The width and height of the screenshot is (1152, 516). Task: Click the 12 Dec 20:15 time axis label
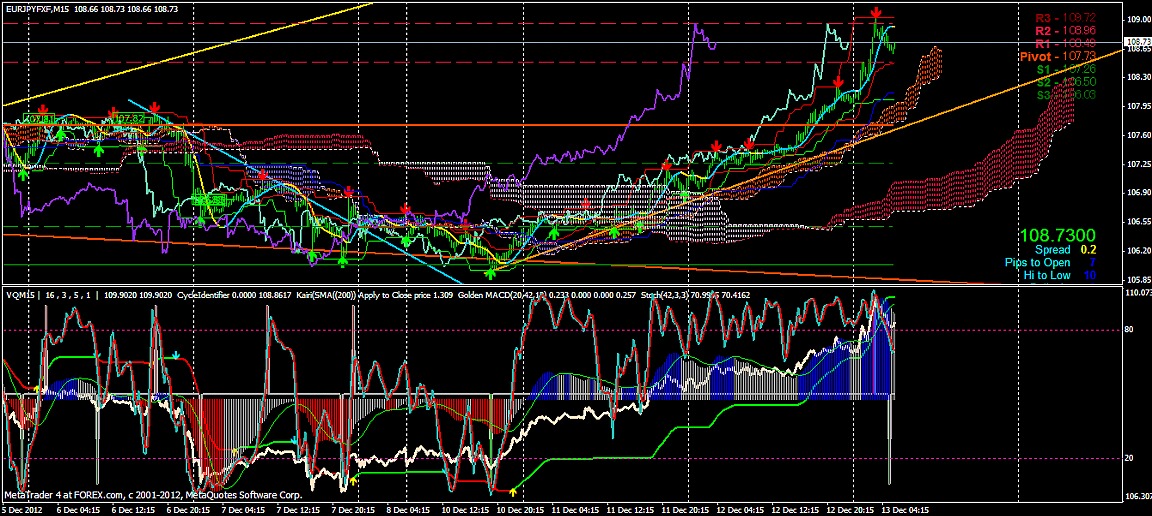(x=849, y=509)
